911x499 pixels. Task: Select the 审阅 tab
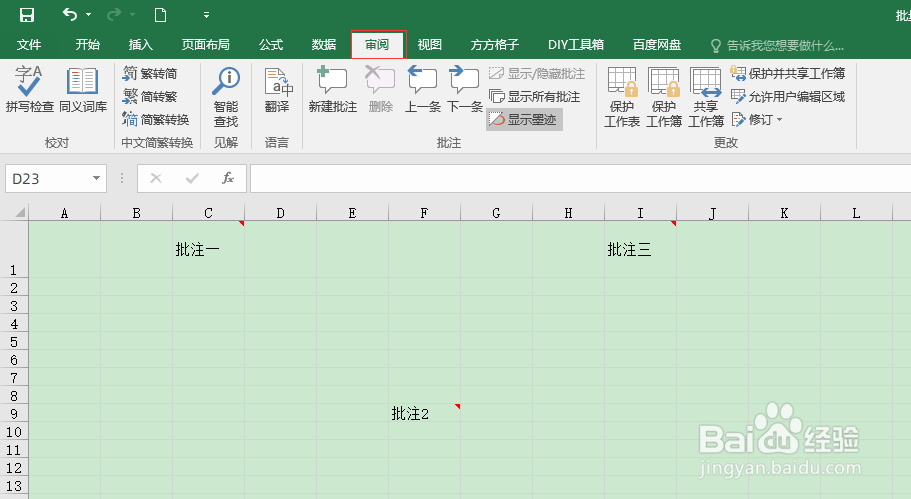(x=378, y=45)
